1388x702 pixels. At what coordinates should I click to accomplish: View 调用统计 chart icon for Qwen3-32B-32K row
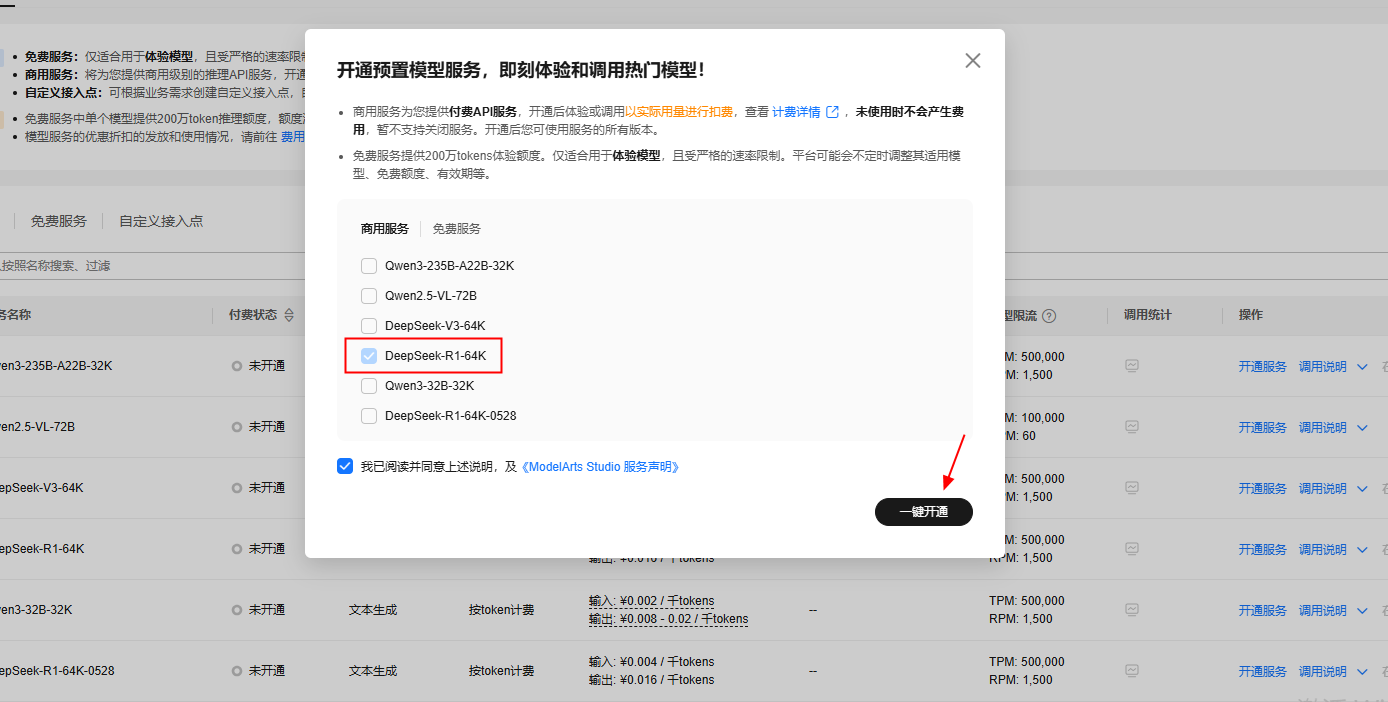(1132, 610)
